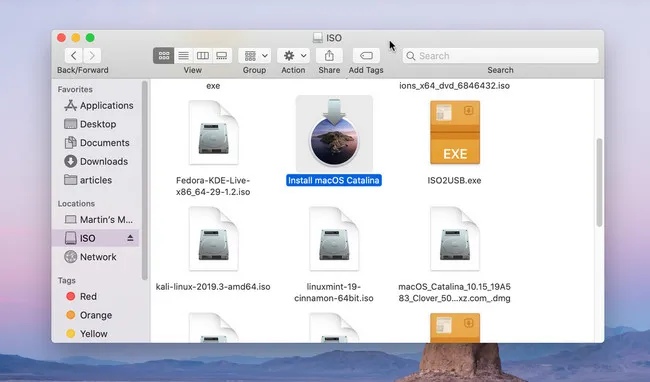The width and height of the screenshot is (650, 382).
Task: Switch to gallery view
Action: 222,56
